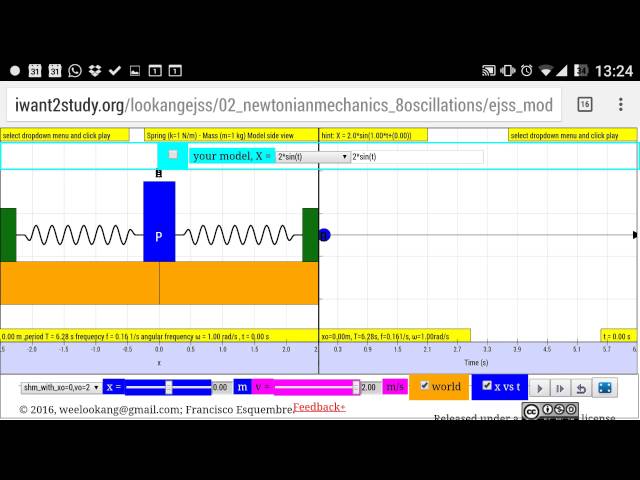Viewport: 640px width, 480px height.
Task: Uncheck the 'x vs t' graph checkbox
Action: point(487,385)
